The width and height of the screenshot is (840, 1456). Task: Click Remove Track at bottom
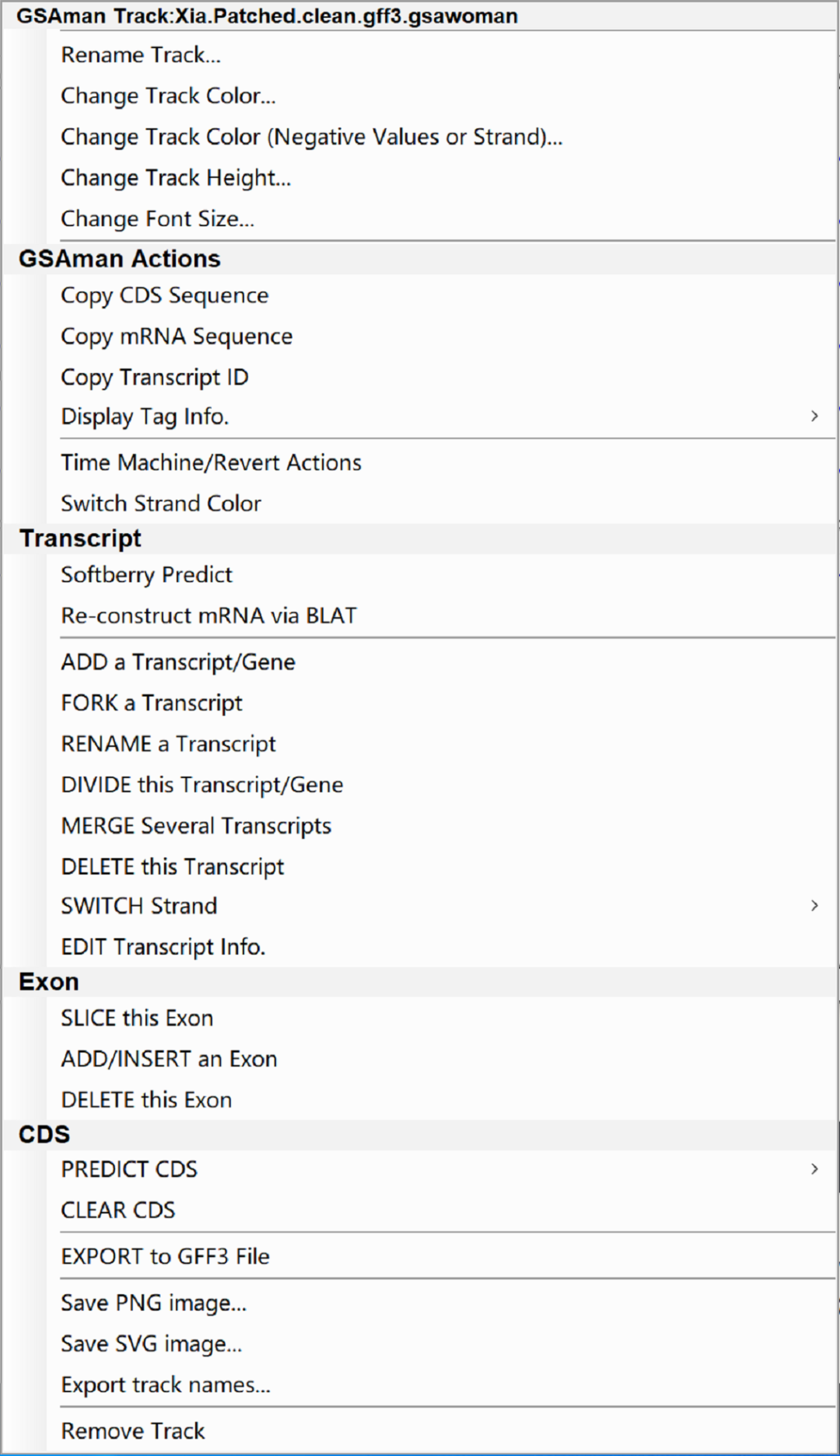(133, 1431)
